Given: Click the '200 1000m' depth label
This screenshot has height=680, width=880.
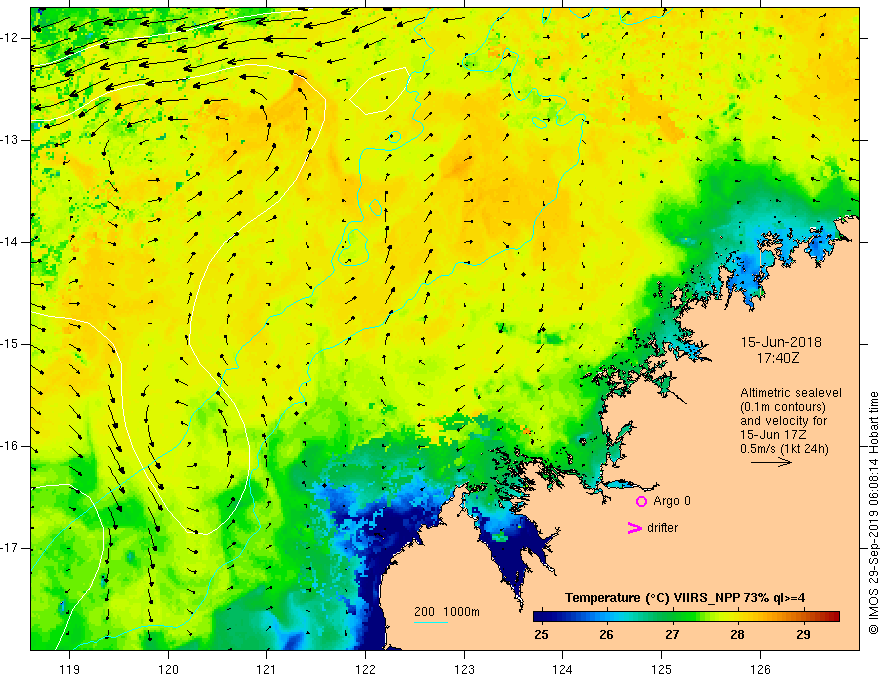Looking at the screenshot, I should tap(447, 612).
